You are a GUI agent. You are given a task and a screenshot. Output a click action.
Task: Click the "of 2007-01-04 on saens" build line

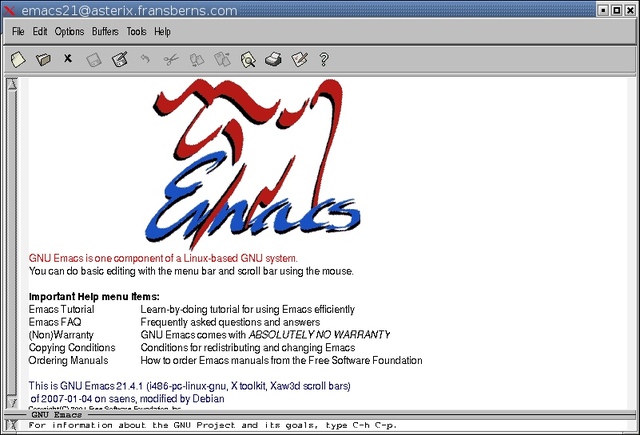point(127,399)
